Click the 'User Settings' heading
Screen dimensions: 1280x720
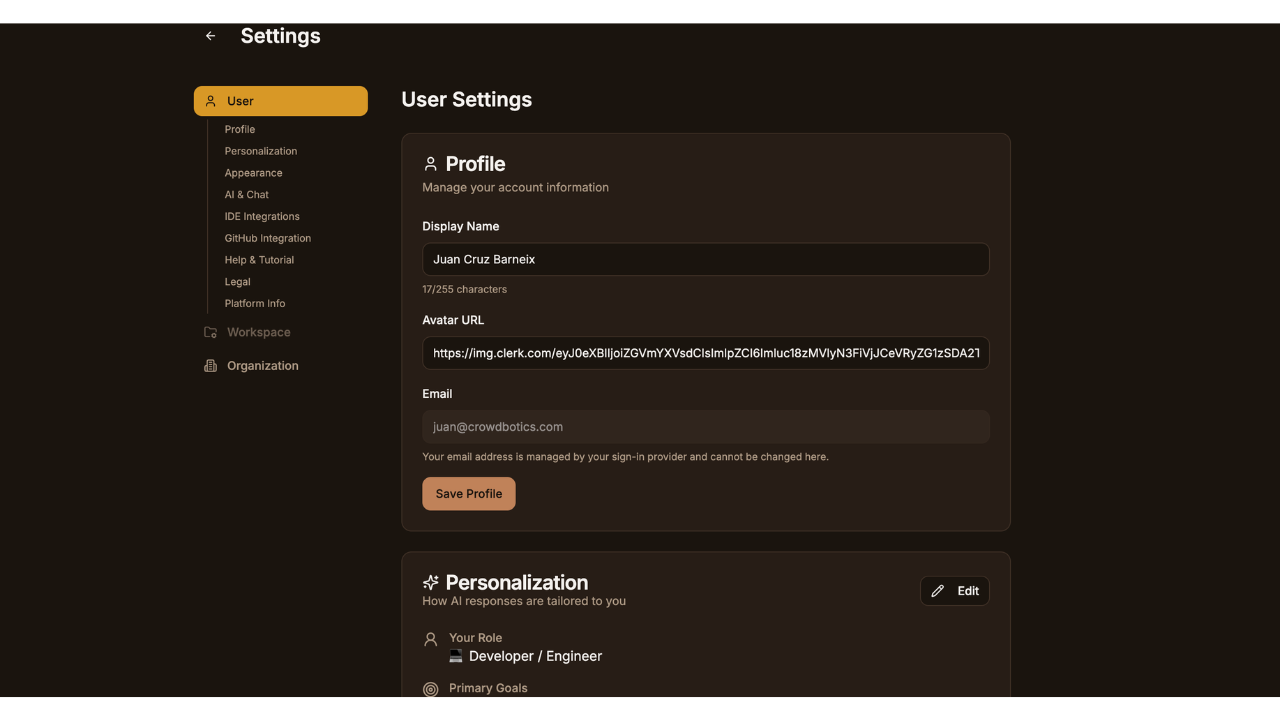(467, 99)
